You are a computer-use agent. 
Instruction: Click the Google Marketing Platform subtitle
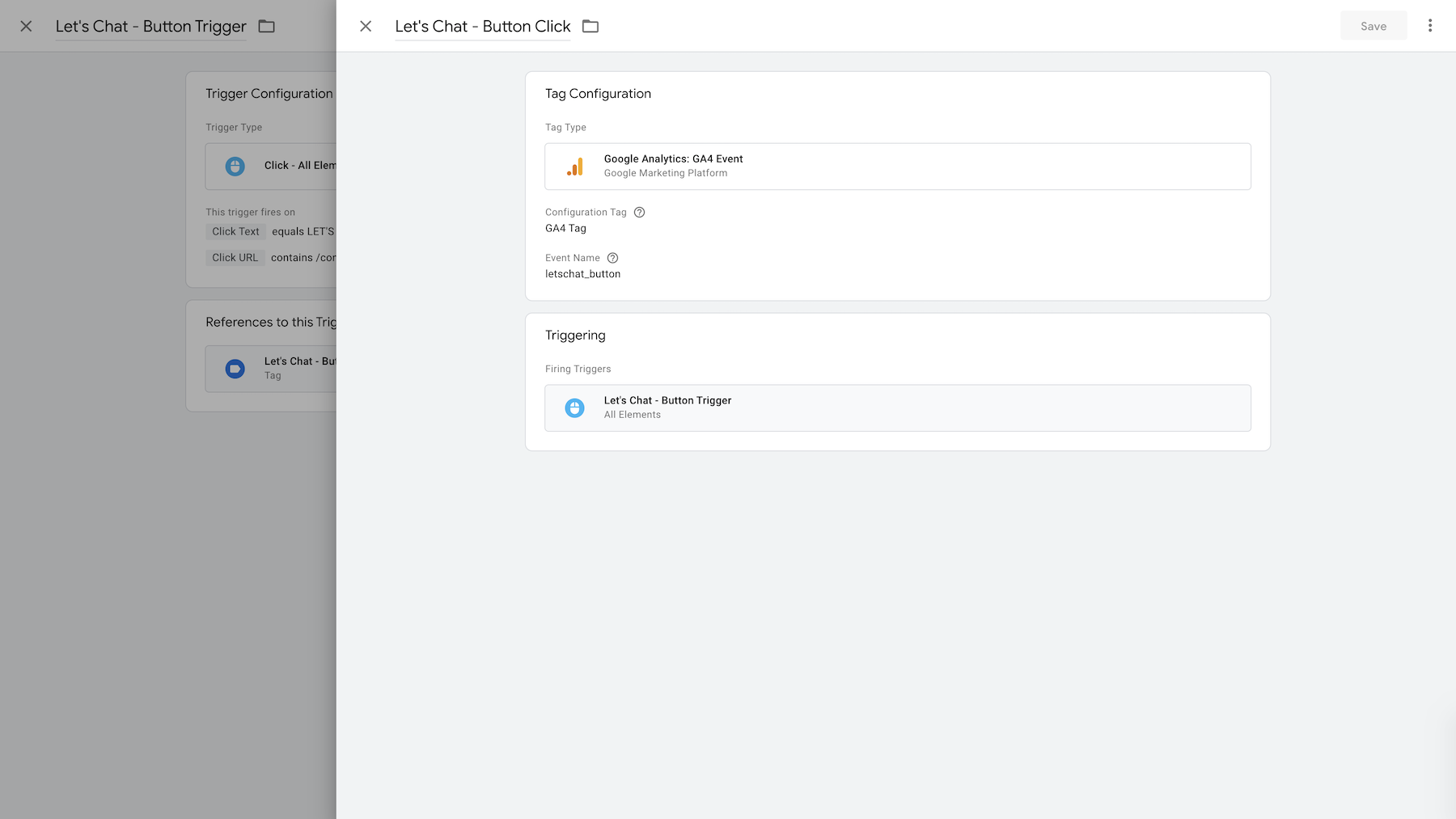coord(666,173)
